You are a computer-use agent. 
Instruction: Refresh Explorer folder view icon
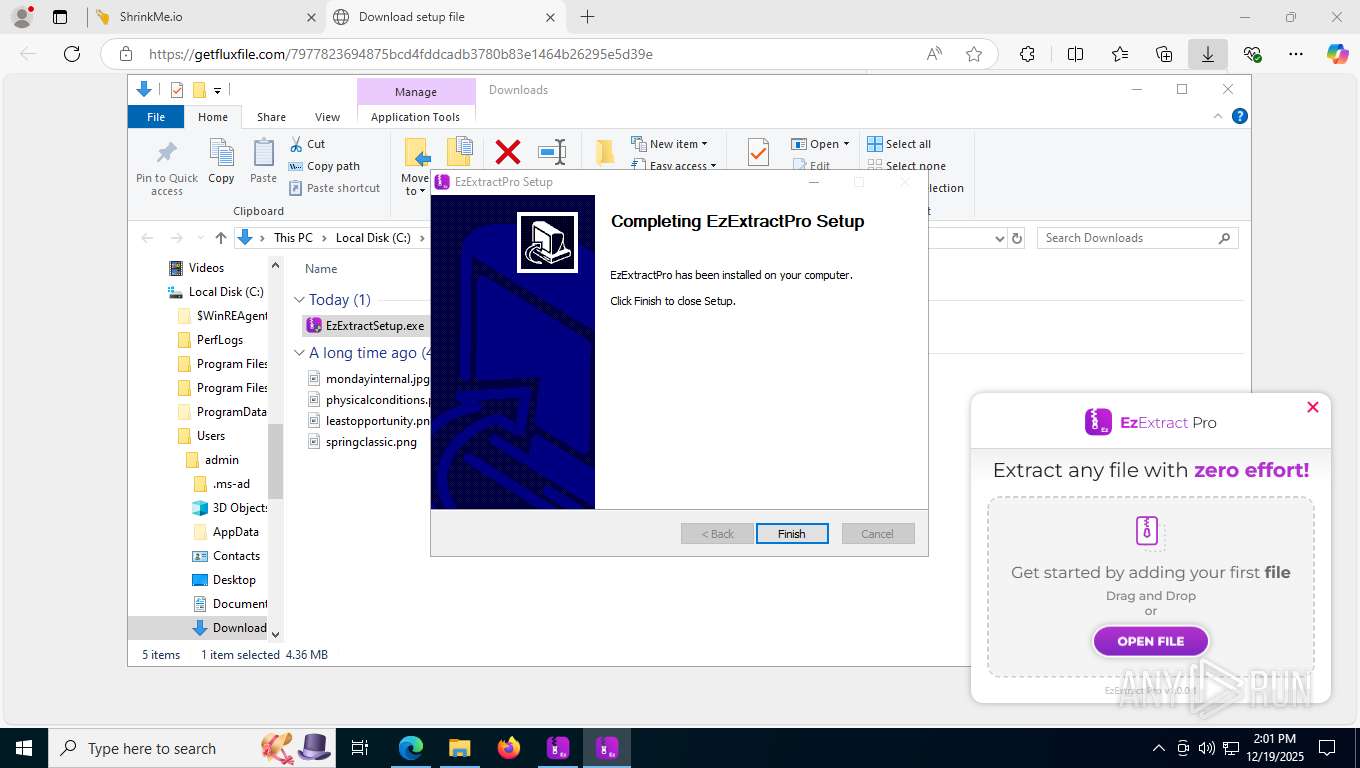click(x=1018, y=238)
